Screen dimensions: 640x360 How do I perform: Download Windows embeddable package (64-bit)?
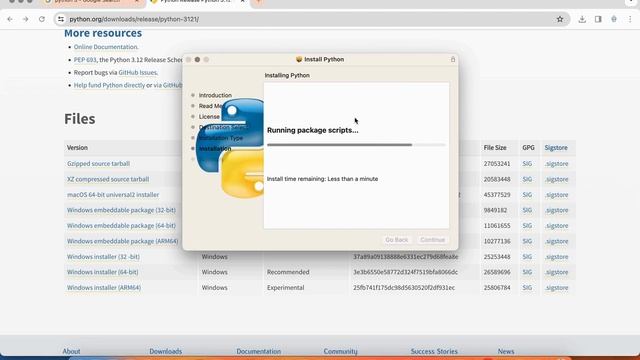pos(121,226)
